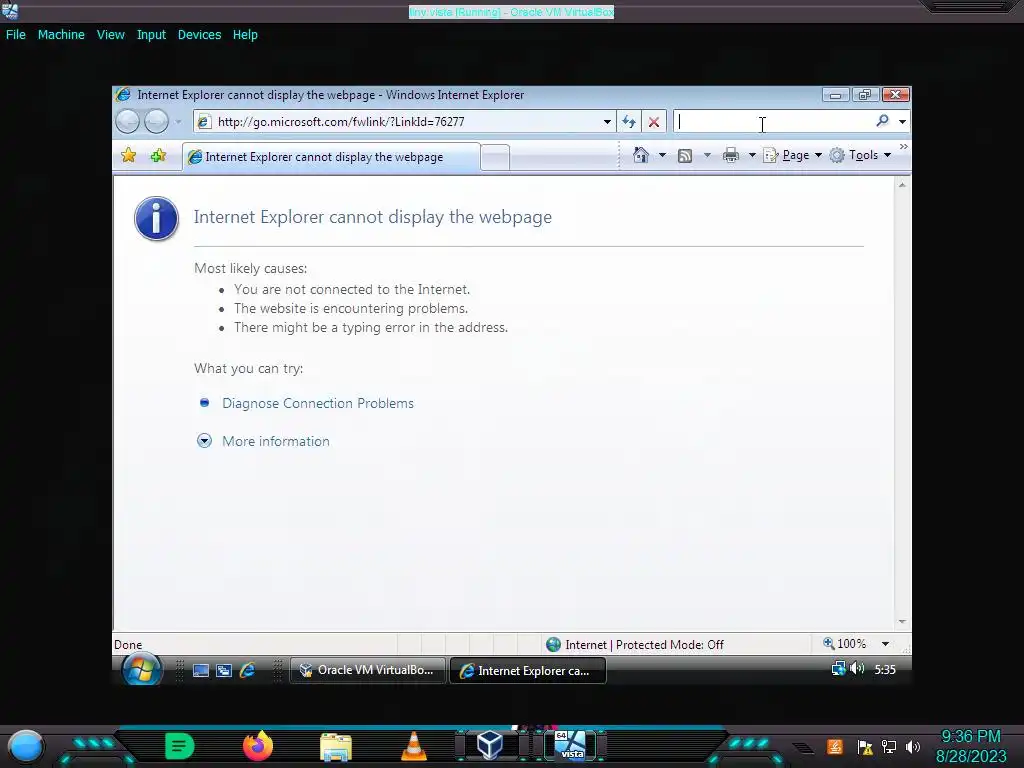
Task: Open the green notes app on host taskbar
Action: 180,746
